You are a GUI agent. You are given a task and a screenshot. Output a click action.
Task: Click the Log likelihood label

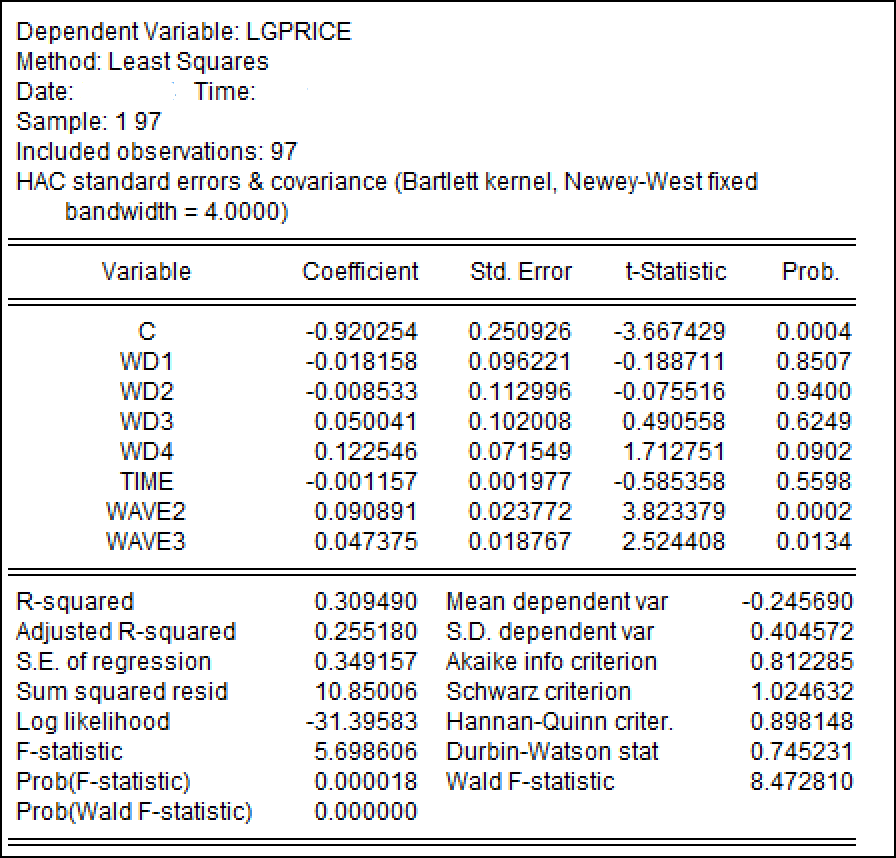coord(93,722)
